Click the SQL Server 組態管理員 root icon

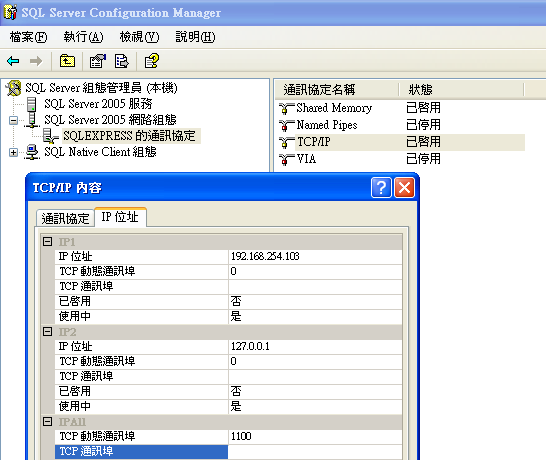tap(13, 88)
